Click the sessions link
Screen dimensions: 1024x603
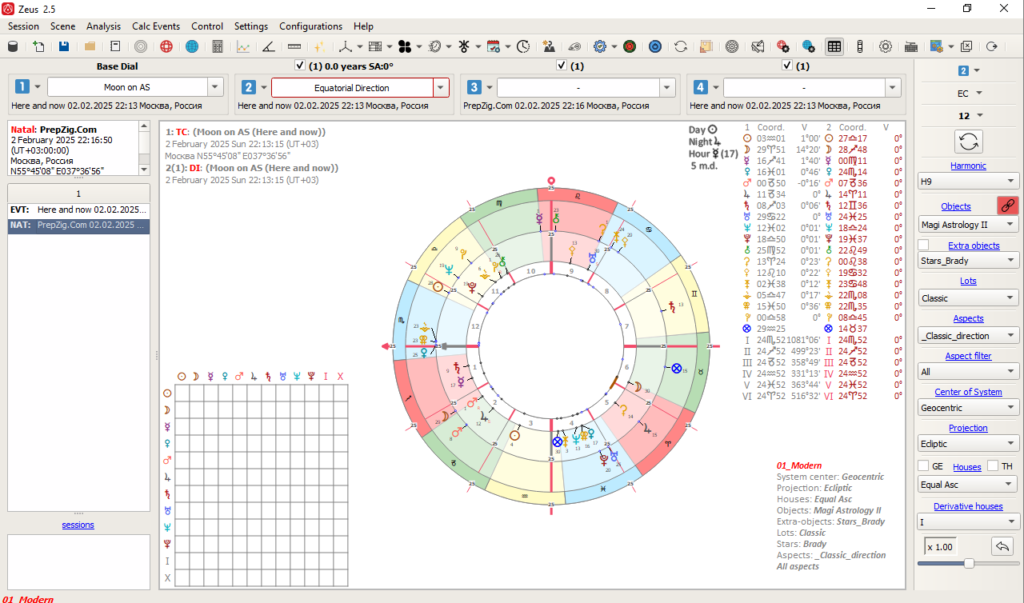78,525
